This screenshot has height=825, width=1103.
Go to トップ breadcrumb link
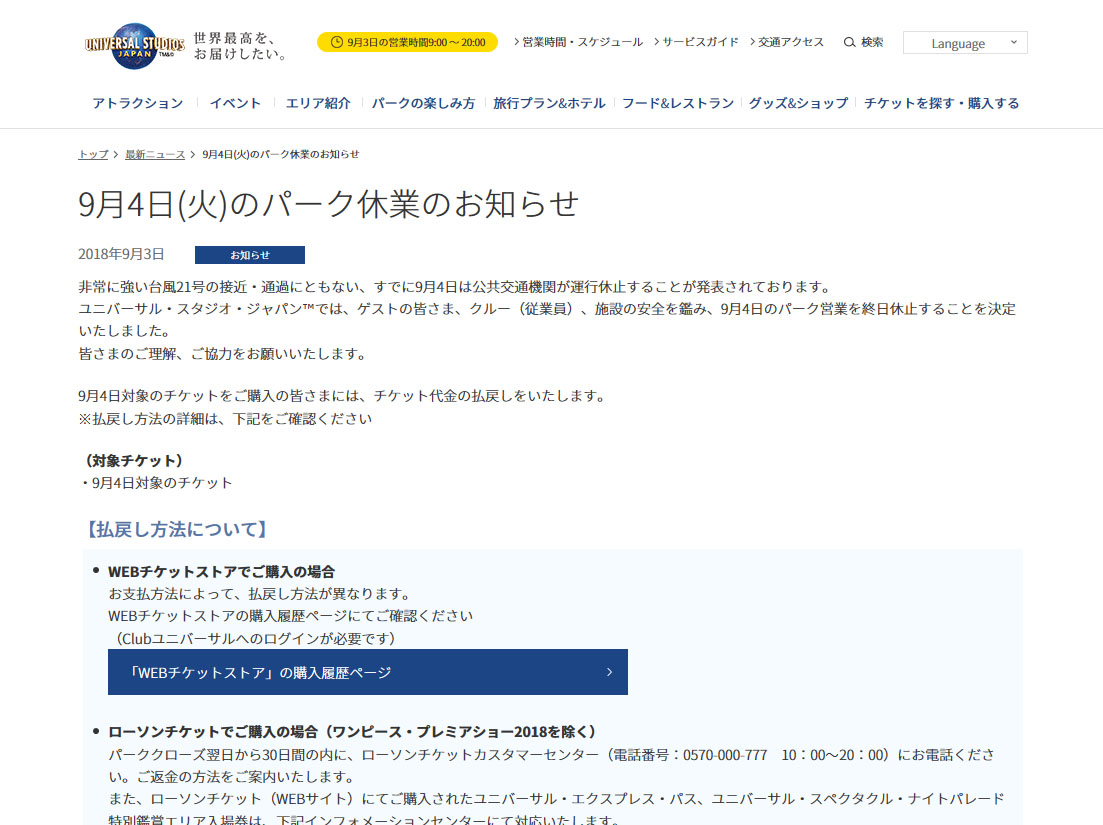point(93,154)
